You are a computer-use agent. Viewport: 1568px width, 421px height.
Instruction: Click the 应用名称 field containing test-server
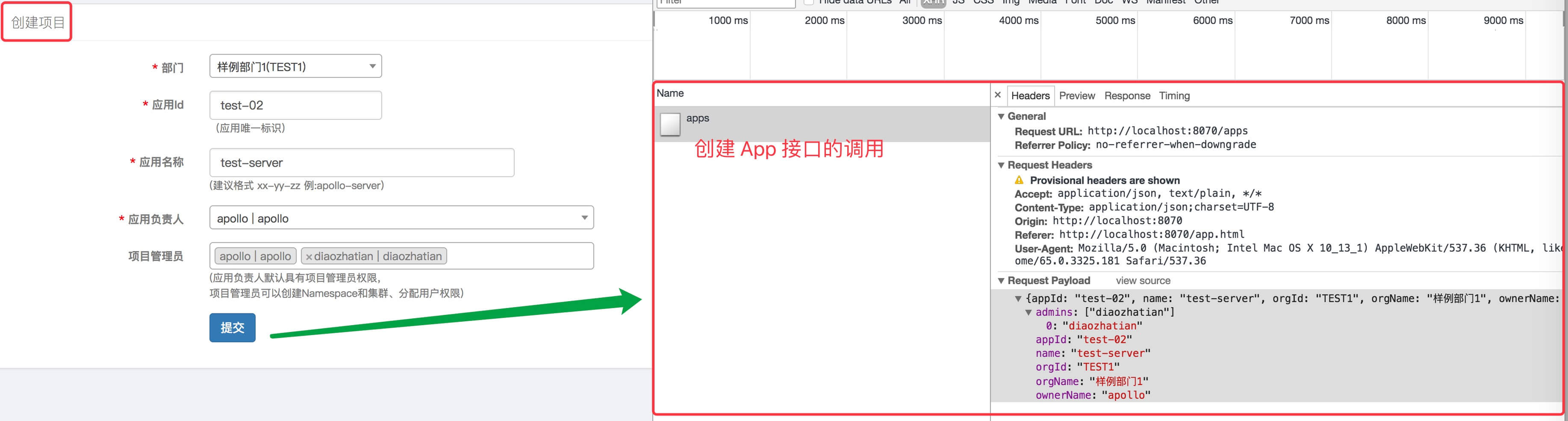click(361, 162)
